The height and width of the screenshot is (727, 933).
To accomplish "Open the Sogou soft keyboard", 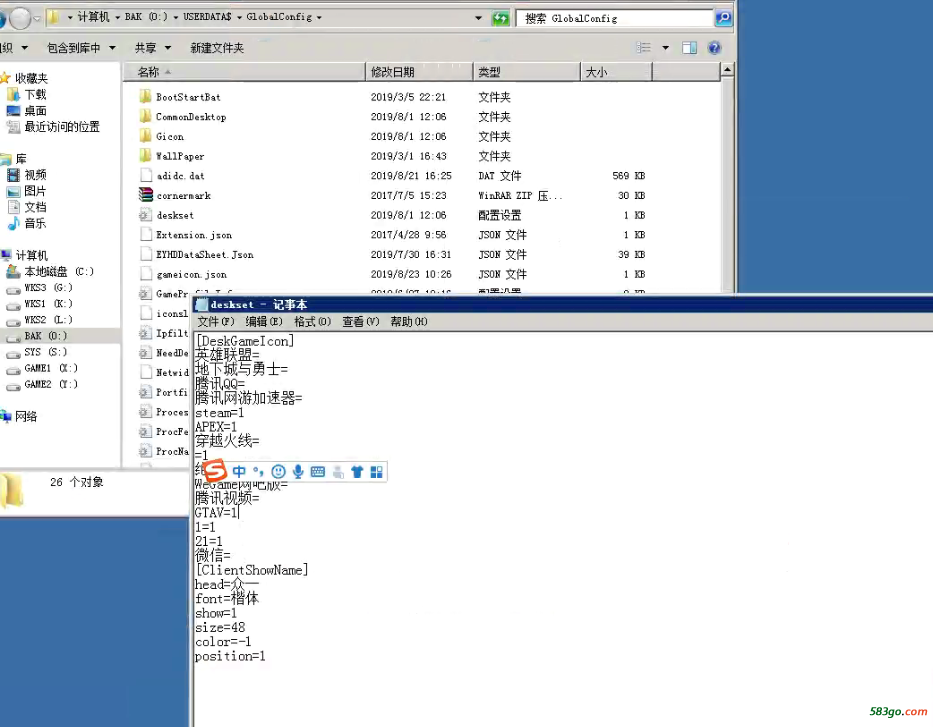I will tap(318, 472).
